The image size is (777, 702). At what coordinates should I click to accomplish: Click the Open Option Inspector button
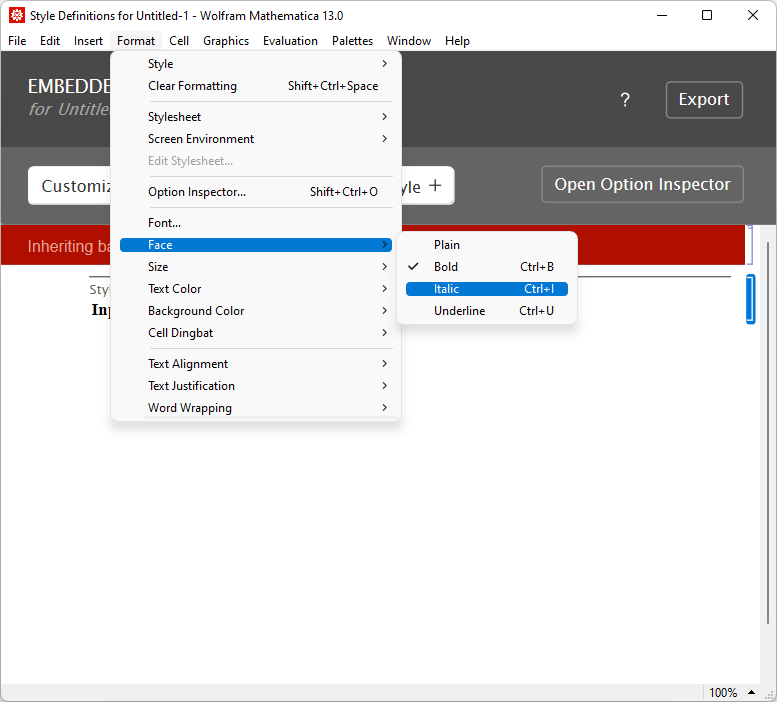tap(642, 185)
